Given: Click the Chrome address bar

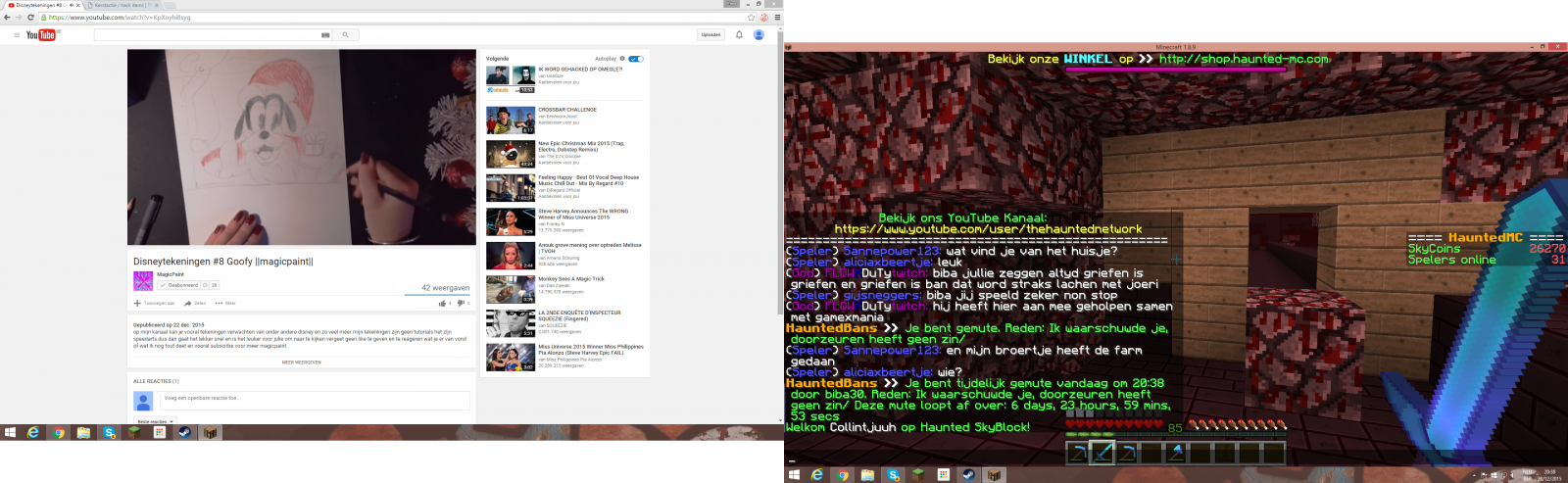Looking at the screenshot, I should coord(392,18).
